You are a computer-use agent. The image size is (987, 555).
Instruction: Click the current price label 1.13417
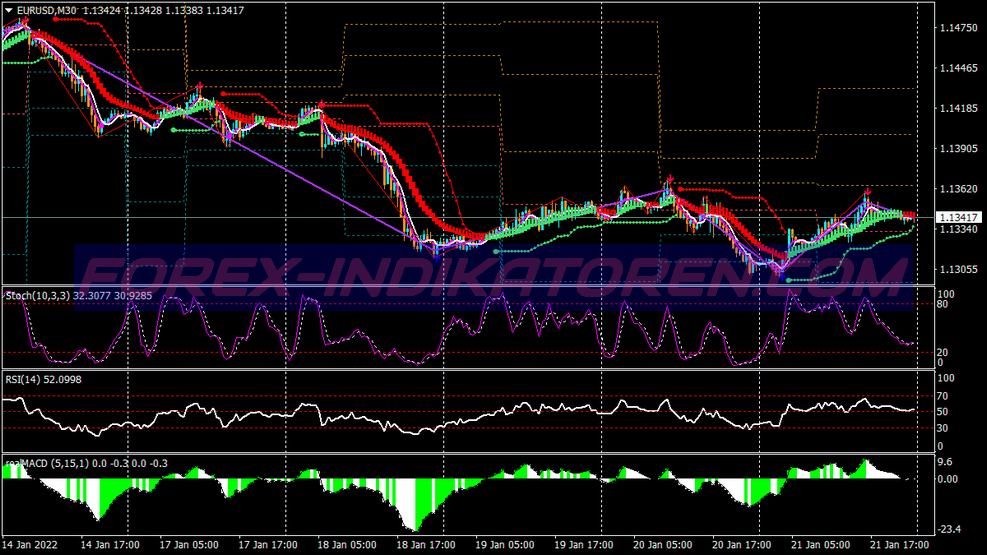tap(957, 217)
